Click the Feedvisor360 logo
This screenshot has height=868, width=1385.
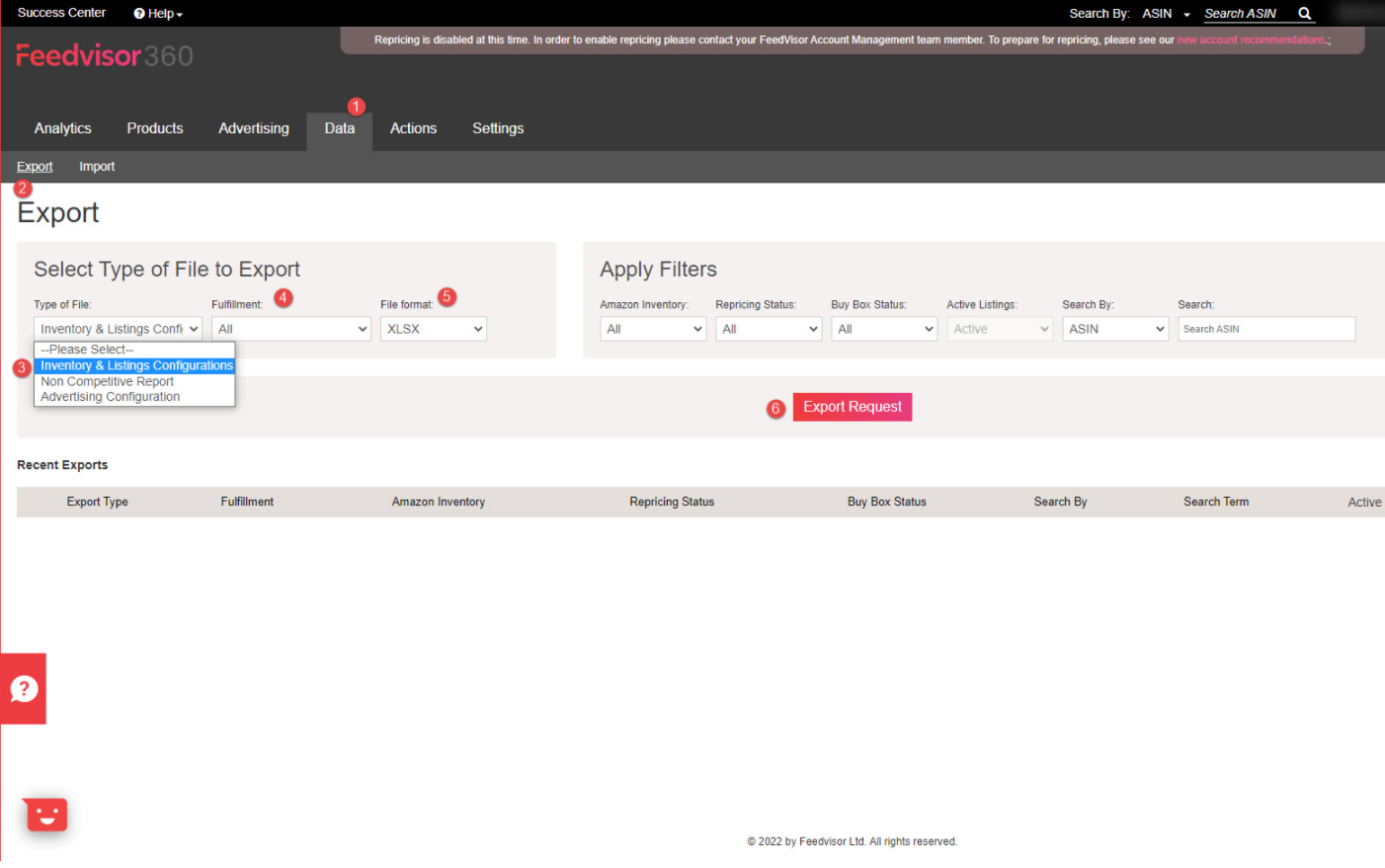coord(104,56)
